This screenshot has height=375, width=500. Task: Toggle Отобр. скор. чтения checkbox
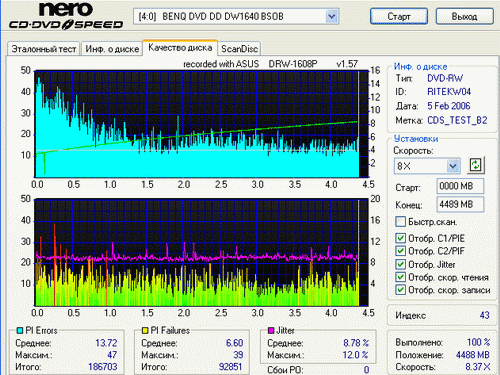(x=400, y=277)
